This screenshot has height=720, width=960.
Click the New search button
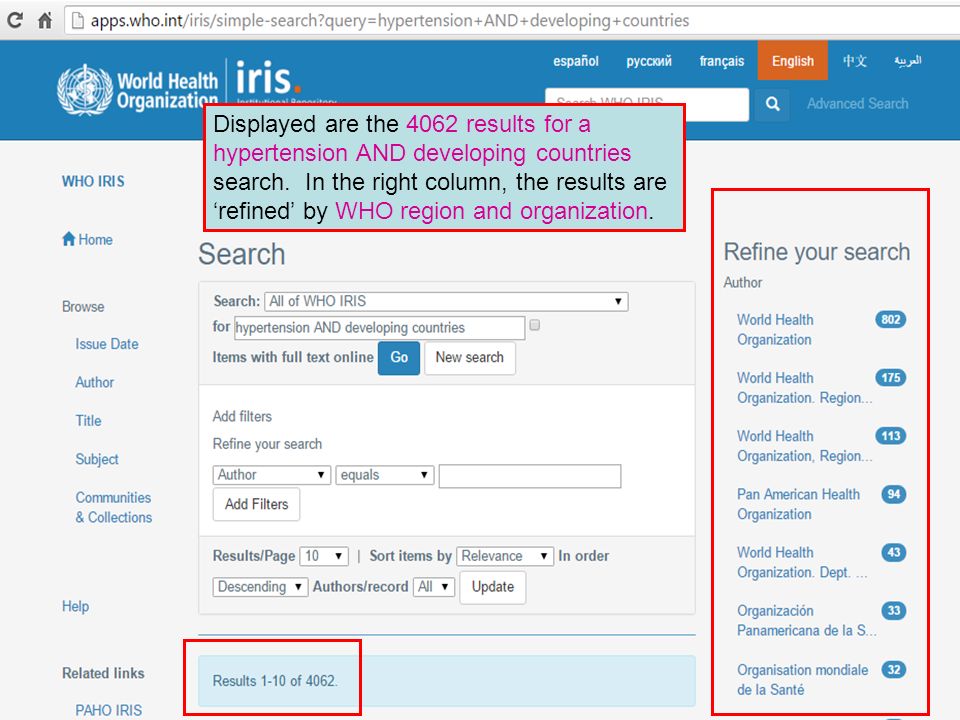tap(470, 358)
